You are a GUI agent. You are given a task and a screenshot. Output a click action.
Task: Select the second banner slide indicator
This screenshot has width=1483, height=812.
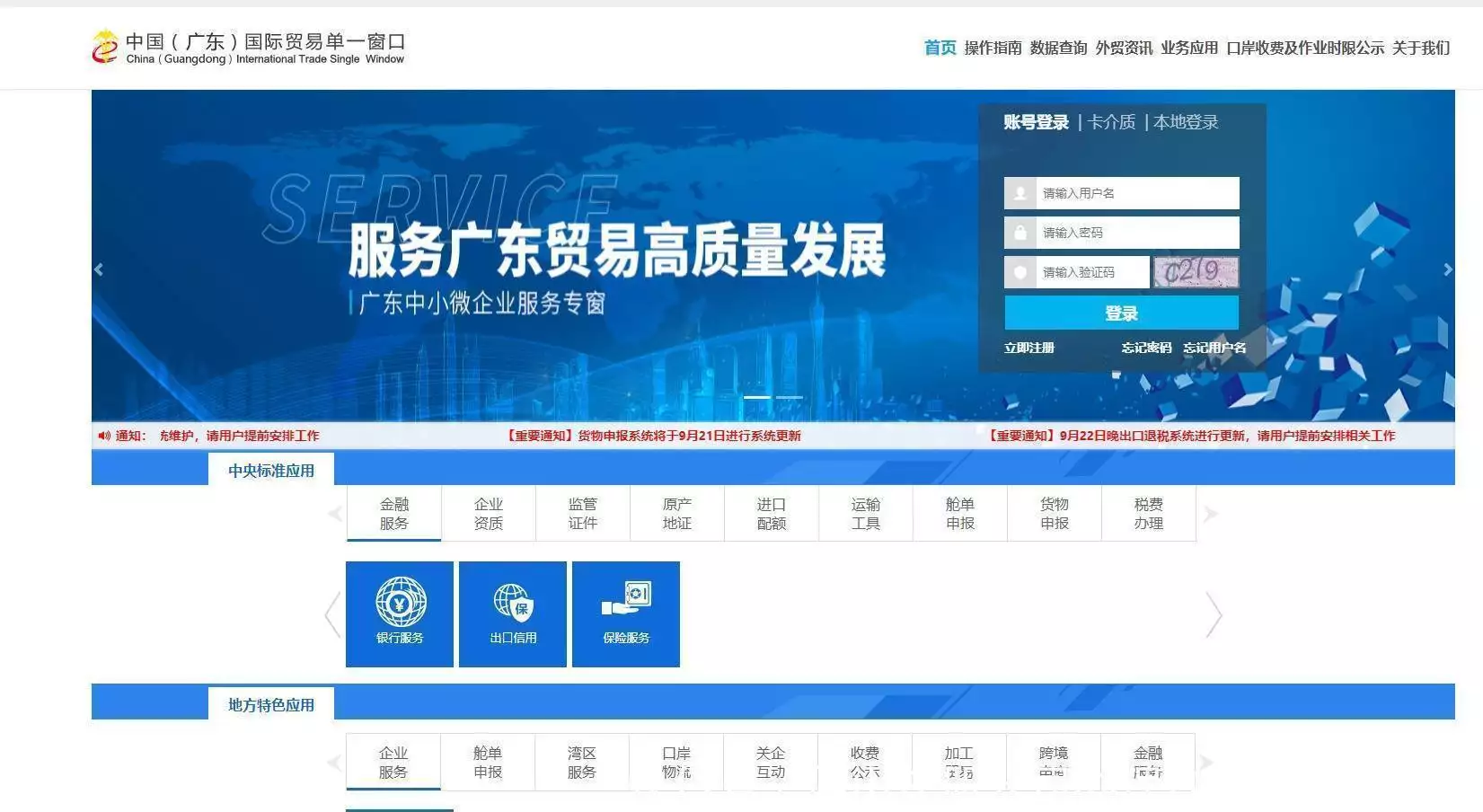coord(789,397)
